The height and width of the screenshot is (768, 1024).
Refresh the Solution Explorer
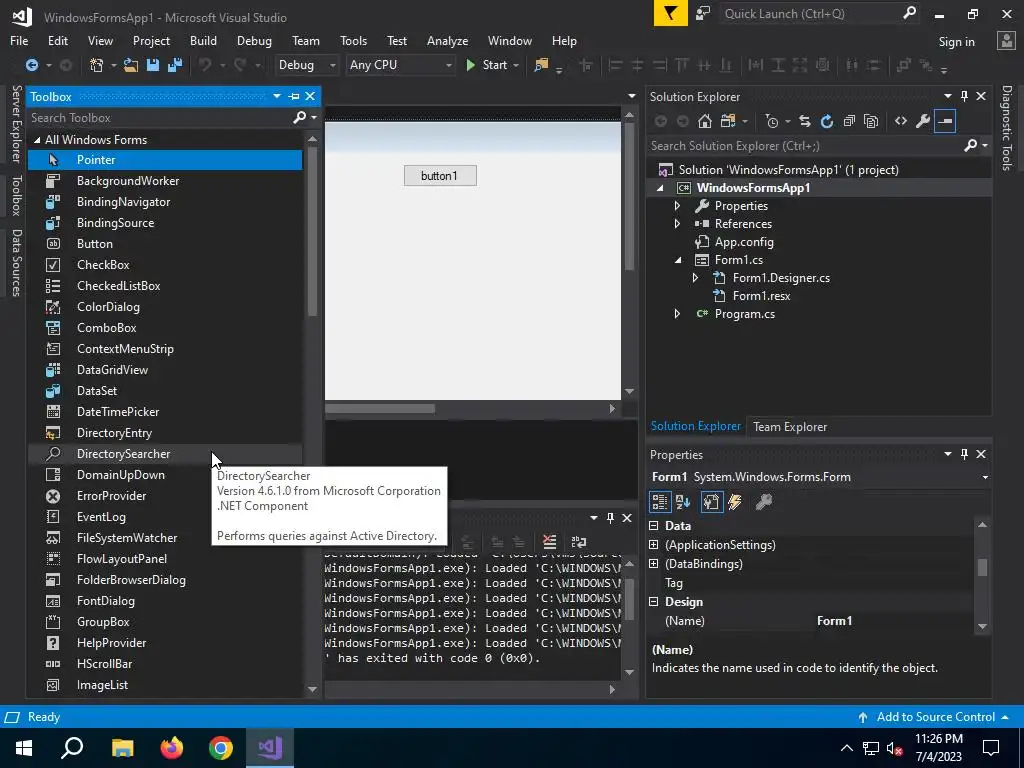(x=827, y=121)
